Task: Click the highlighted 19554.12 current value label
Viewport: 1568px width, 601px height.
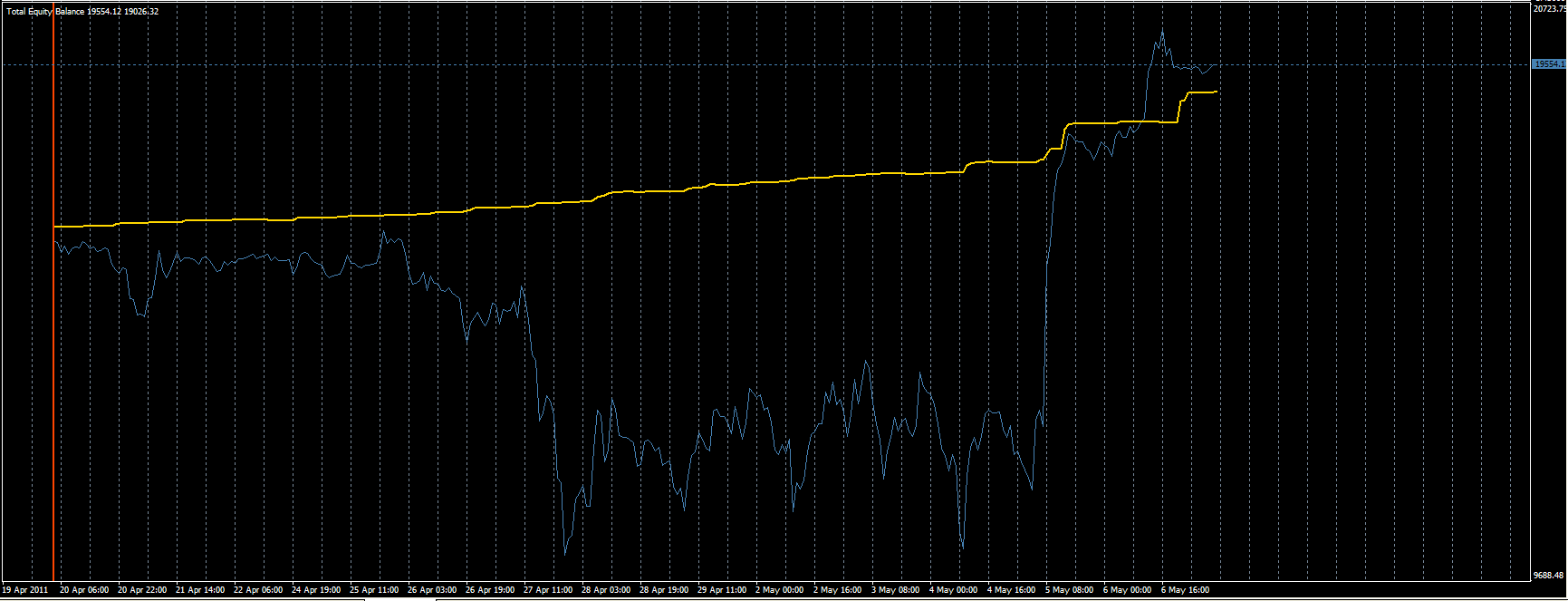Action: tap(1549, 64)
